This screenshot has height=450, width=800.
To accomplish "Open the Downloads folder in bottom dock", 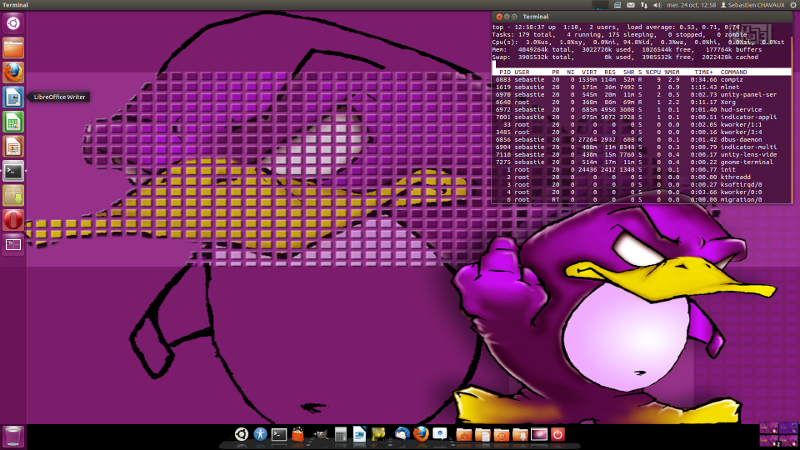I will (520, 434).
